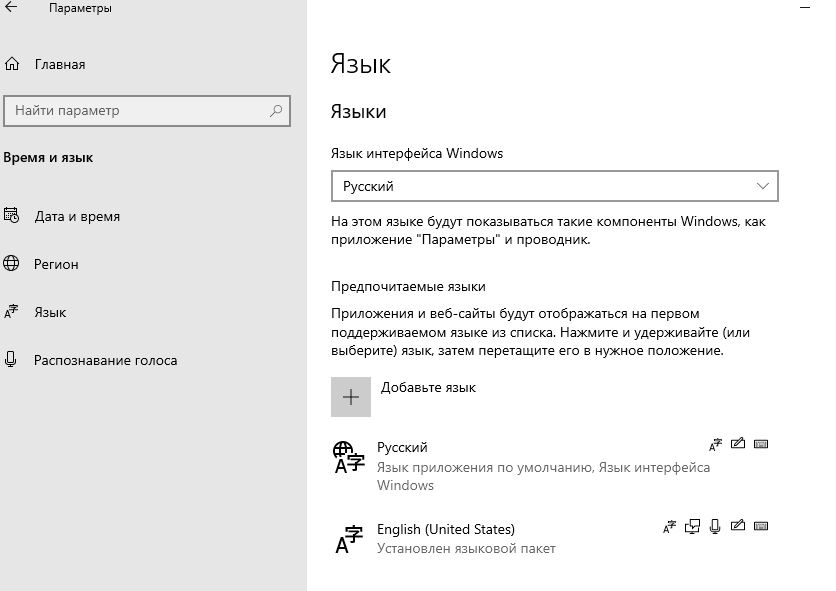Select the Русский language entry in the list
Screen dimensions: 836x591
[x=402, y=448]
